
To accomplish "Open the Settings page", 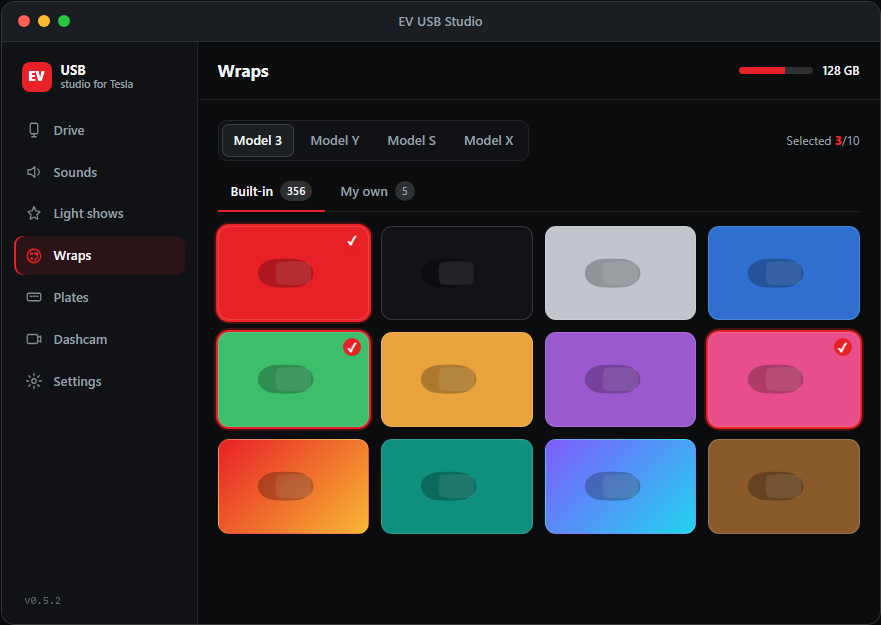I will [100, 381].
